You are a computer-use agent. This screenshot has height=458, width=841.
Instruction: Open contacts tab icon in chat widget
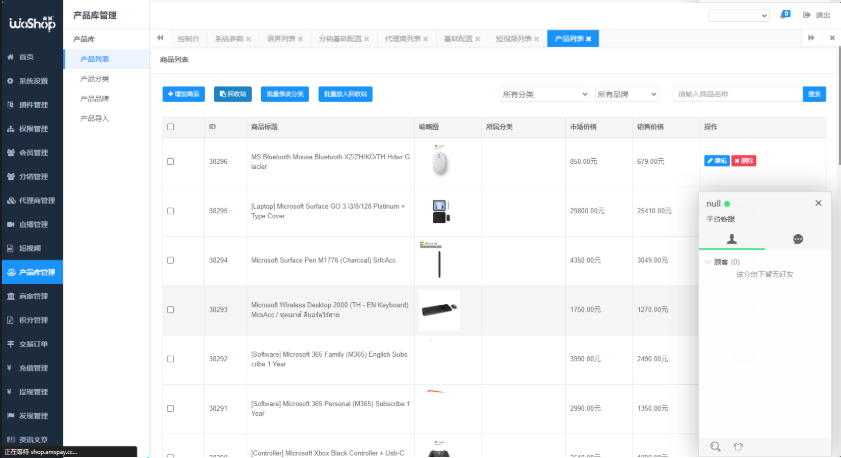point(732,239)
